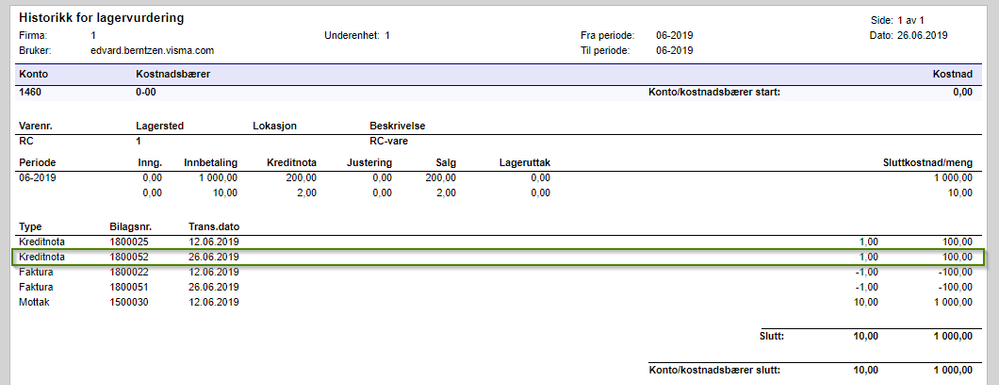Select the Mottak row 1500030
The width and height of the screenshot is (999, 385).
pos(498,302)
